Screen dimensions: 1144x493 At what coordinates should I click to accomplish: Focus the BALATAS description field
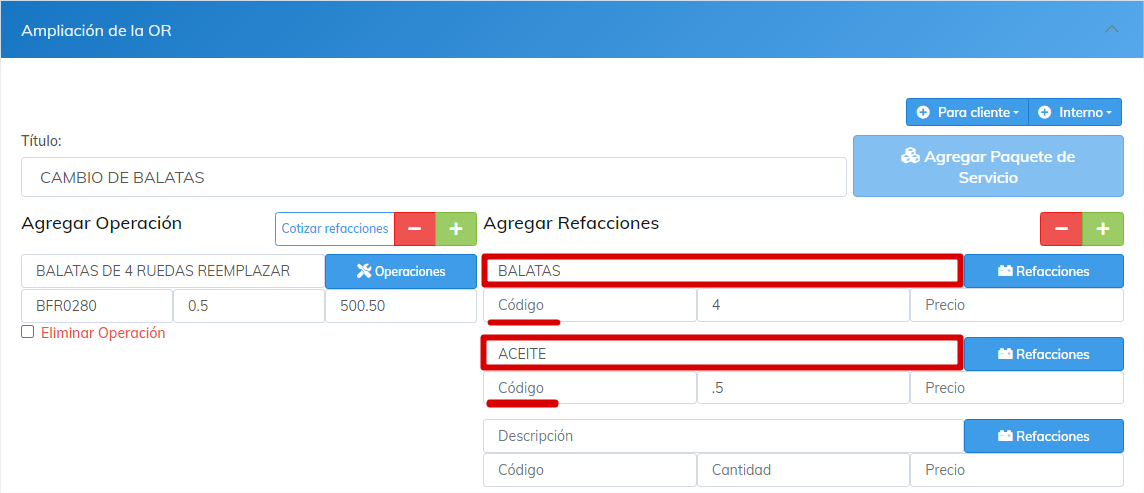click(x=722, y=271)
